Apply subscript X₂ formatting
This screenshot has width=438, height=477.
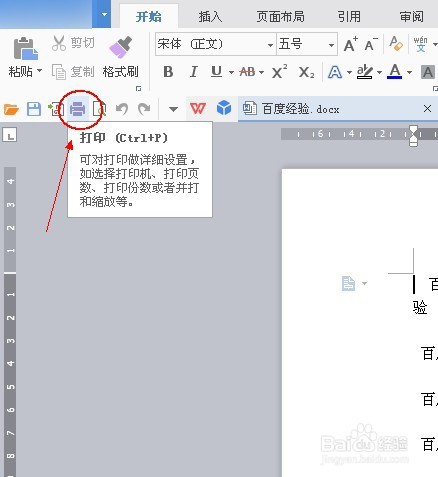coord(306,72)
